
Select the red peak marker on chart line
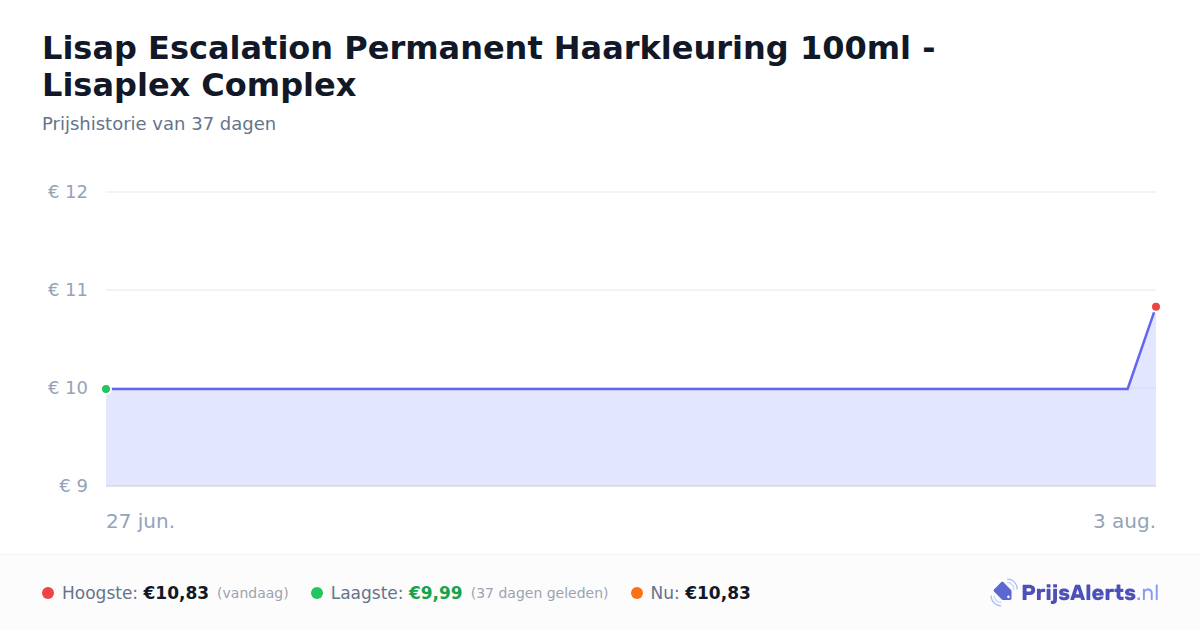pyautogui.click(x=1155, y=307)
